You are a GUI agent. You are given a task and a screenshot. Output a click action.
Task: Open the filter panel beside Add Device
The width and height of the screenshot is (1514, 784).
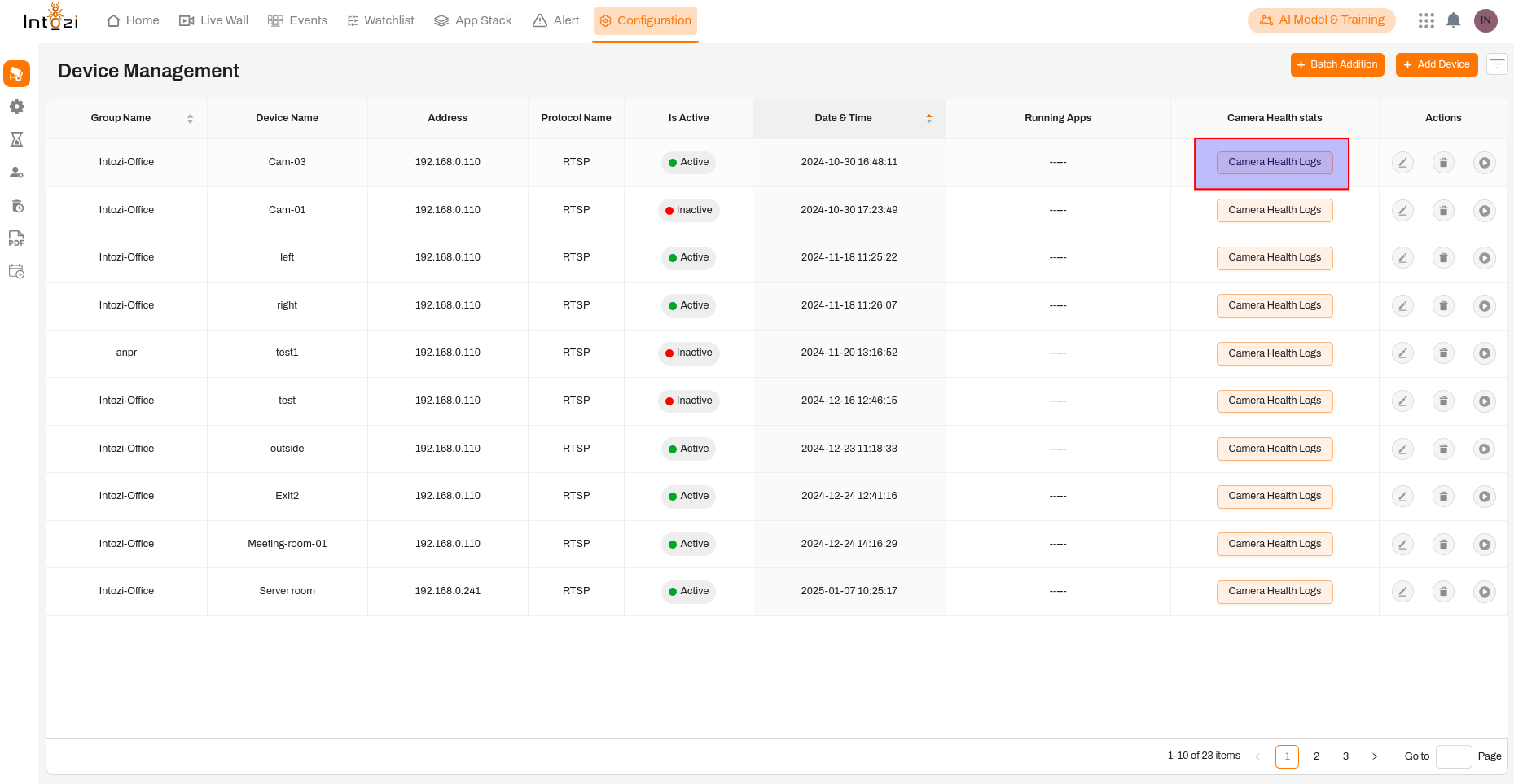pos(1497,64)
